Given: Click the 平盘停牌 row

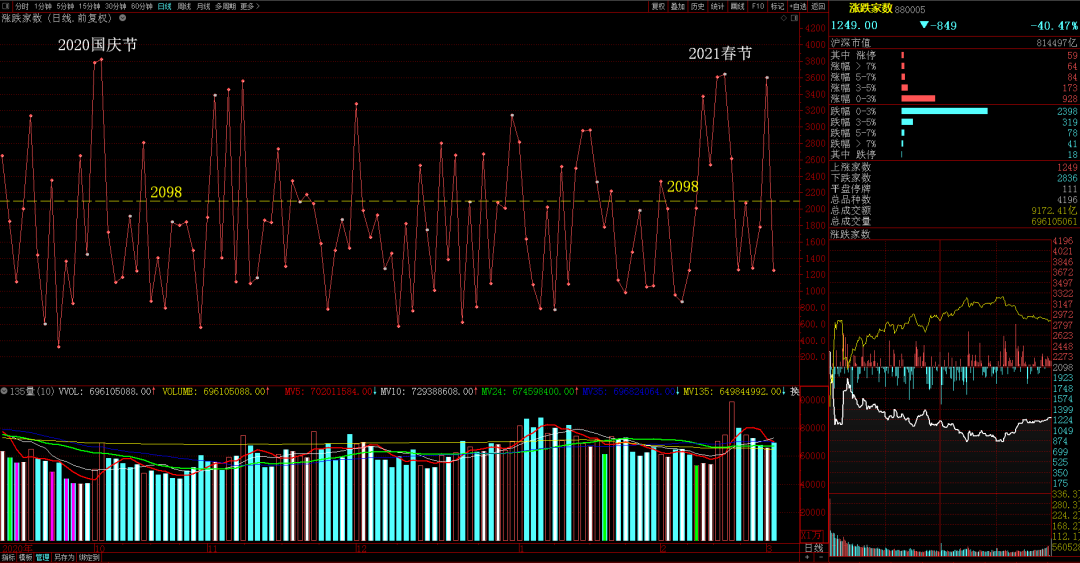Looking at the screenshot, I should 954,189.
